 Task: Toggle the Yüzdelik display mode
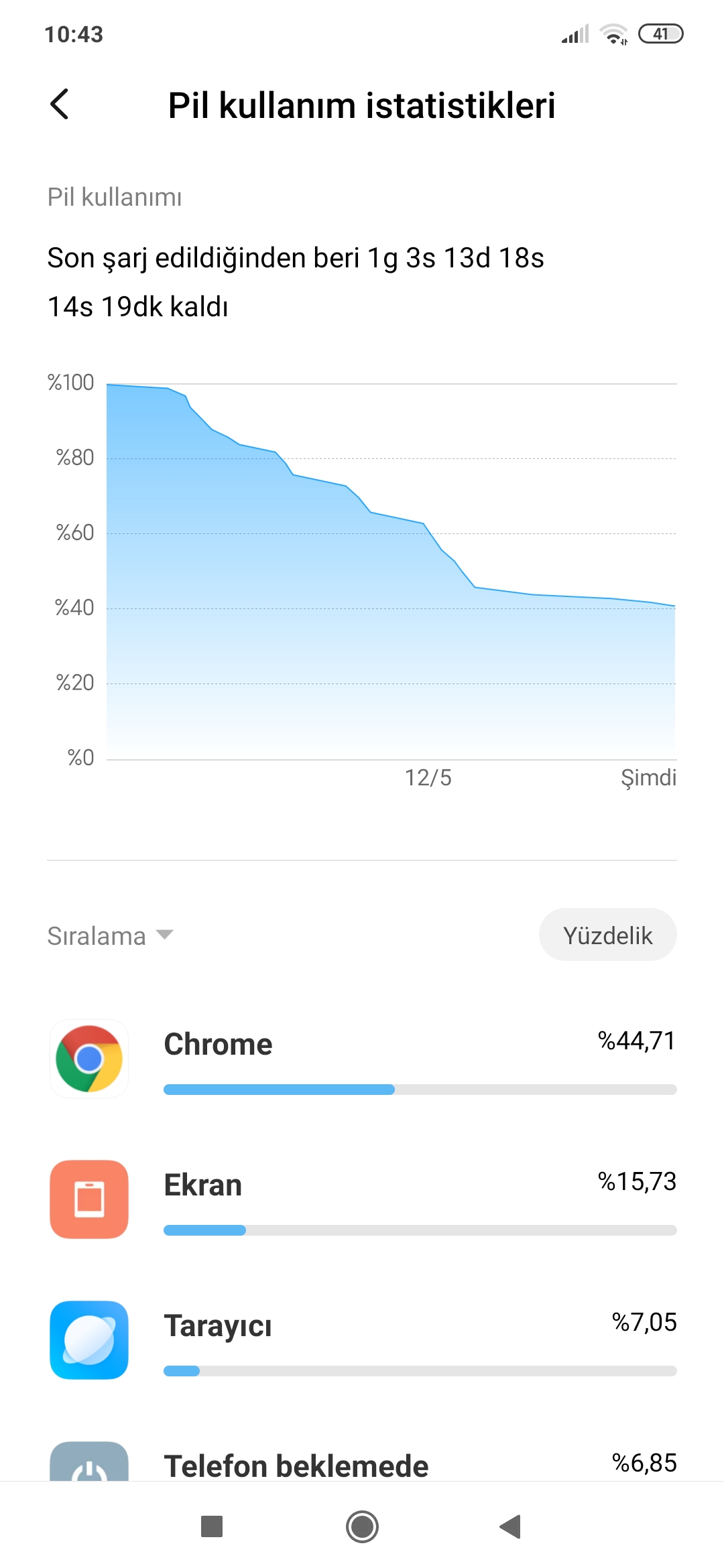pyautogui.click(x=608, y=935)
